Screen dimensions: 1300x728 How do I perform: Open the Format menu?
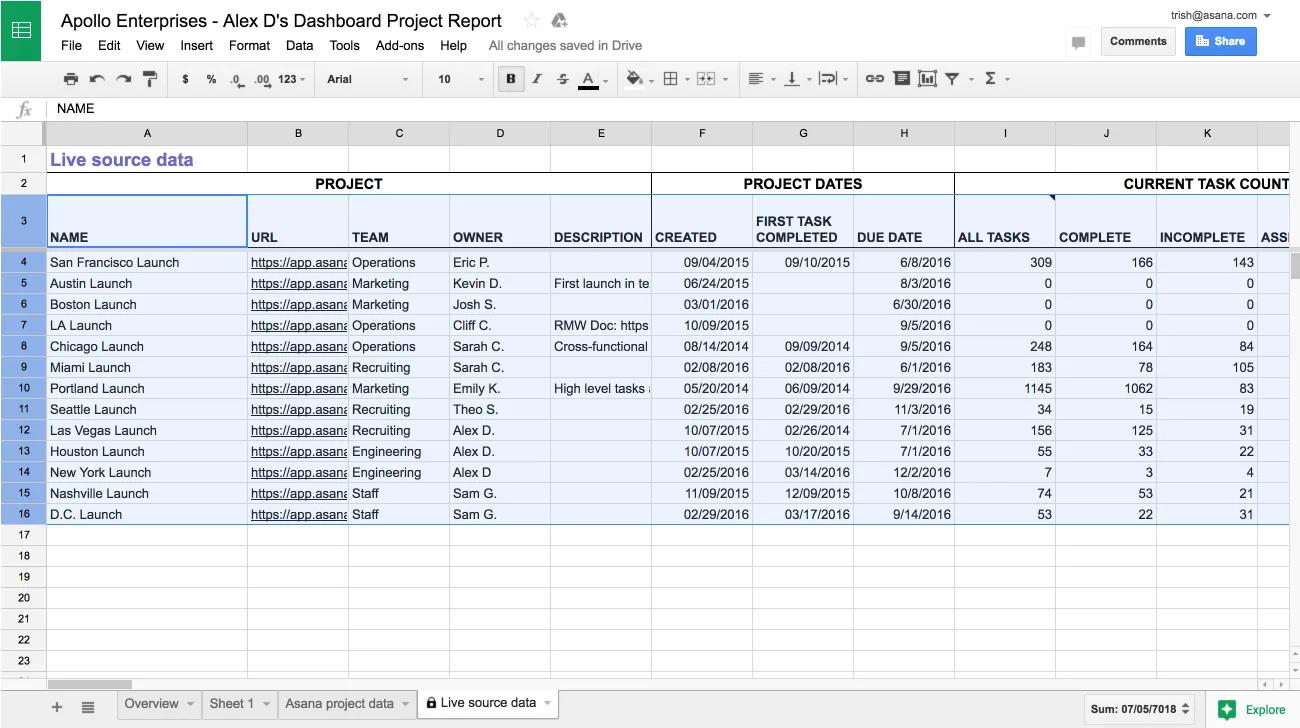[x=249, y=45]
